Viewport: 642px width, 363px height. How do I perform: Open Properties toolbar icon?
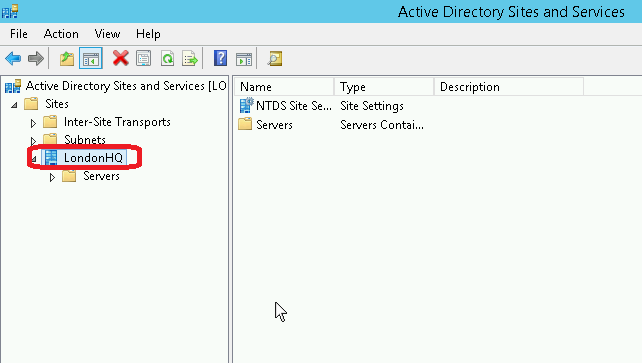(143, 59)
